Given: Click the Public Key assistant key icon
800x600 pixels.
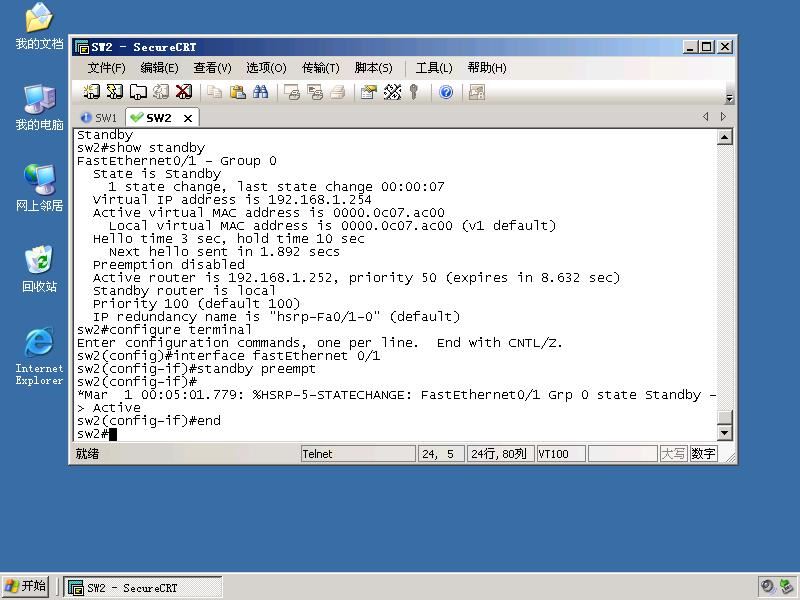Looking at the screenshot, I should pyautogui.click(x=414, y=92).
